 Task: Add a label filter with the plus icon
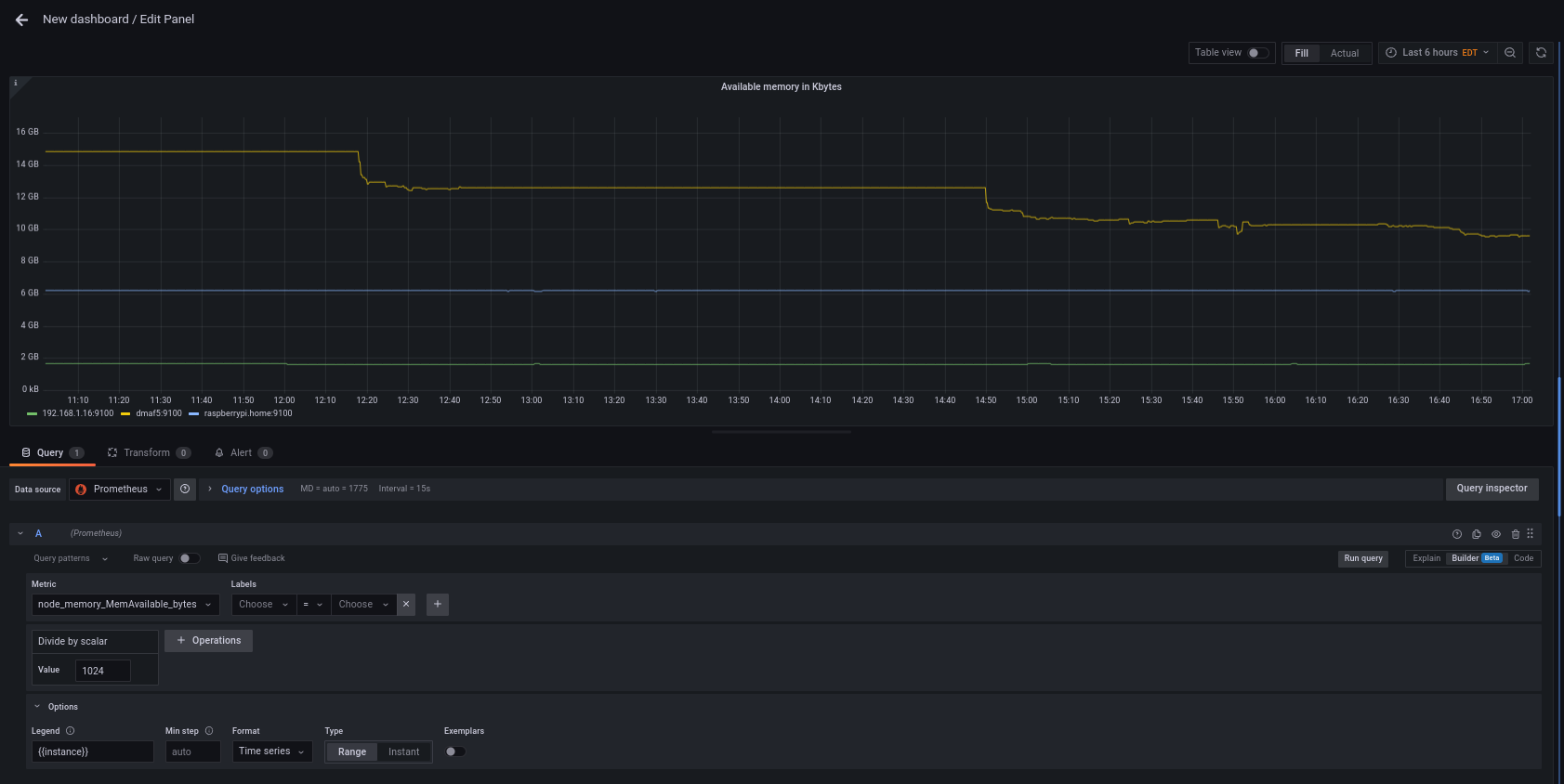click(x=438, y=605)
